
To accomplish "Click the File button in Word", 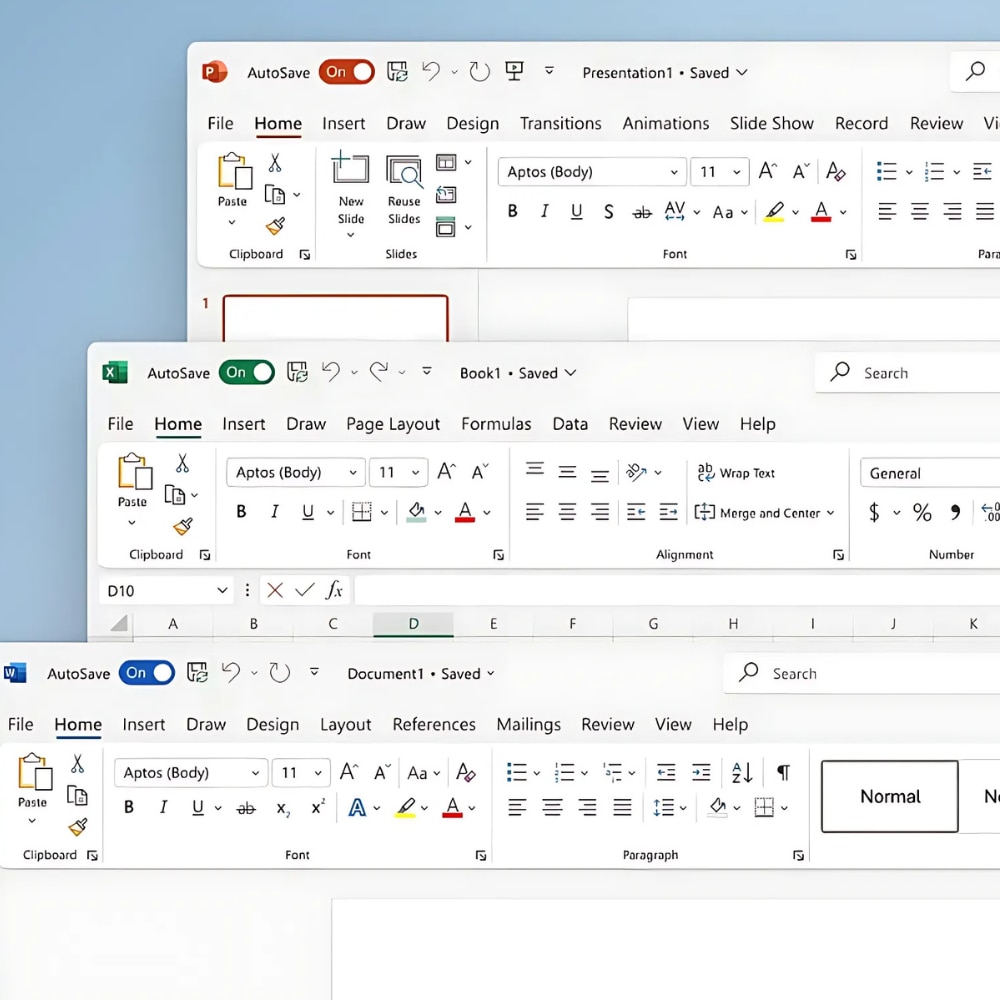I will coord(20,724).
